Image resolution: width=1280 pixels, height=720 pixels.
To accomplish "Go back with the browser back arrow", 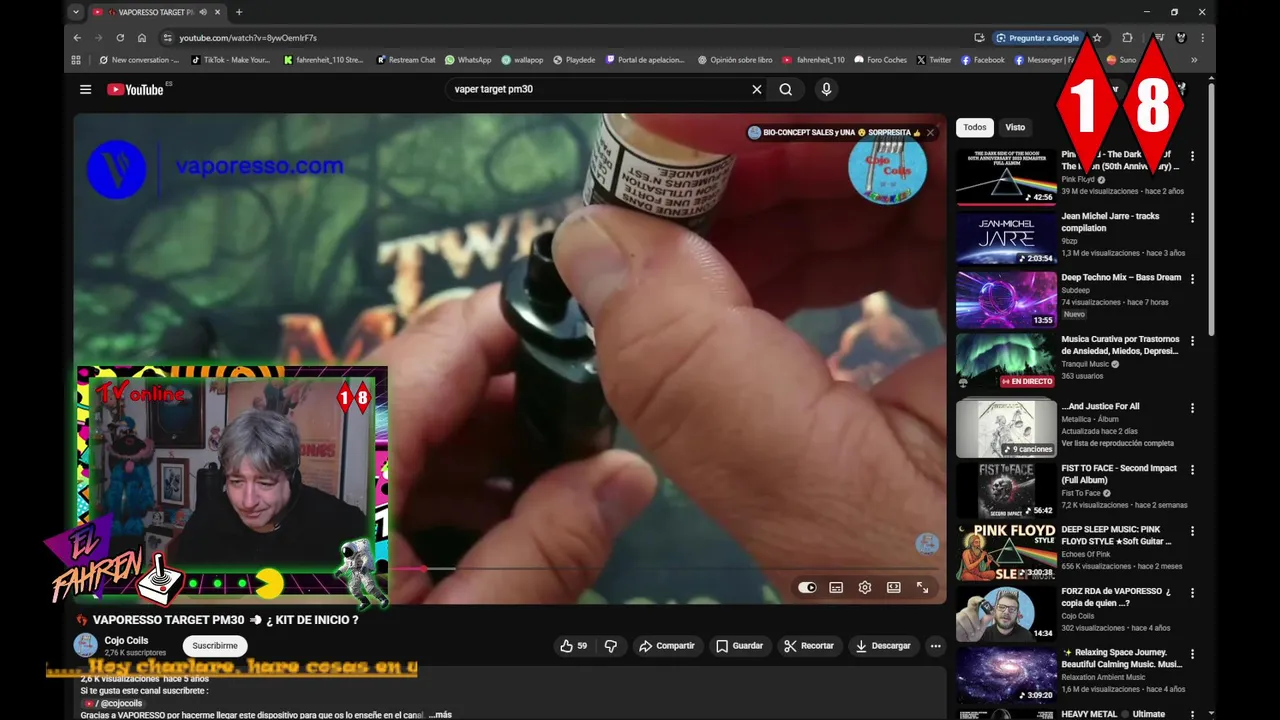I will [x=77, y=38].
